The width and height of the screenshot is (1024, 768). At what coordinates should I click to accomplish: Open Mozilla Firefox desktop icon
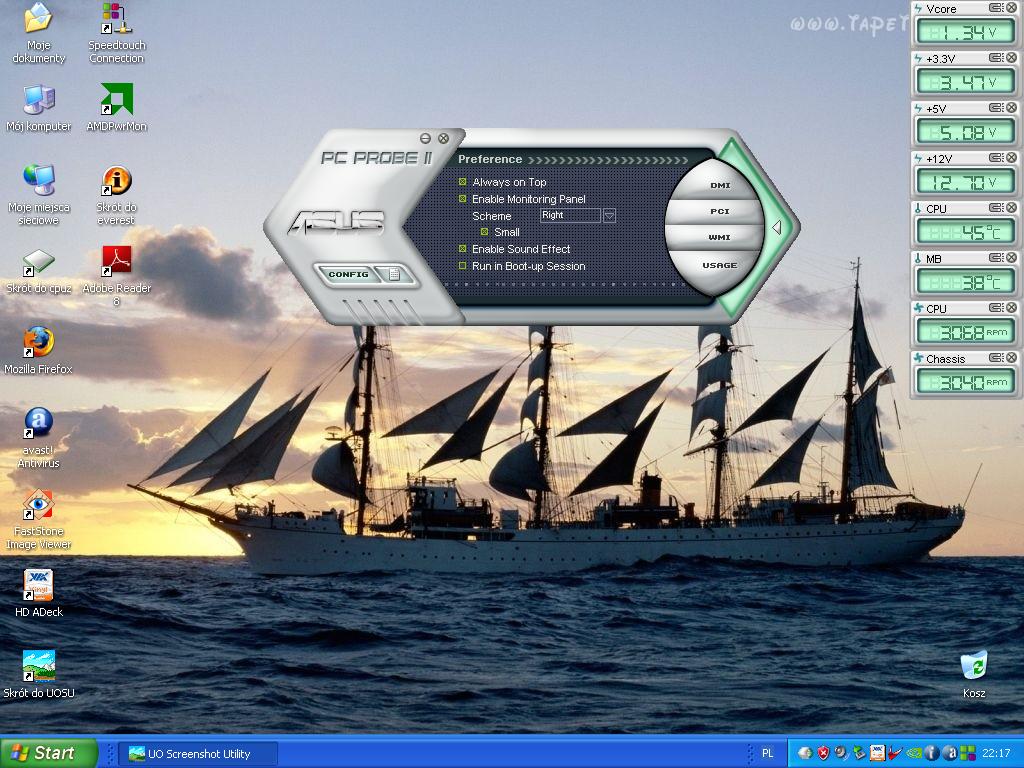pos(38,342)
